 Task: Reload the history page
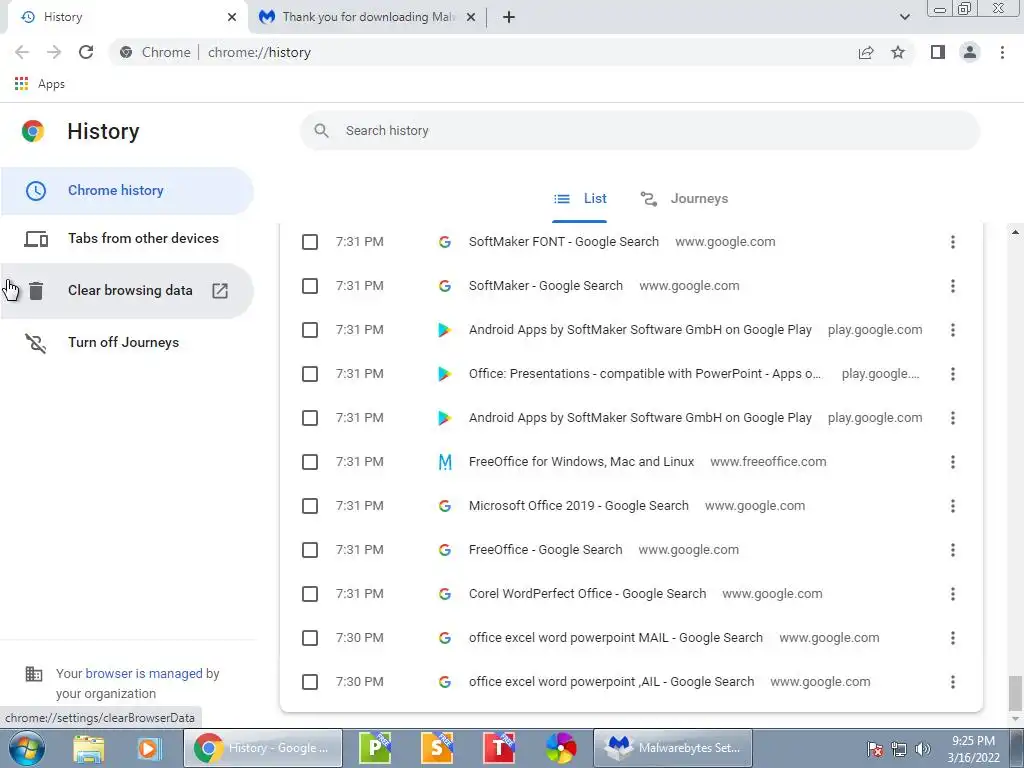pyautogui.click(x=86, y=52)
